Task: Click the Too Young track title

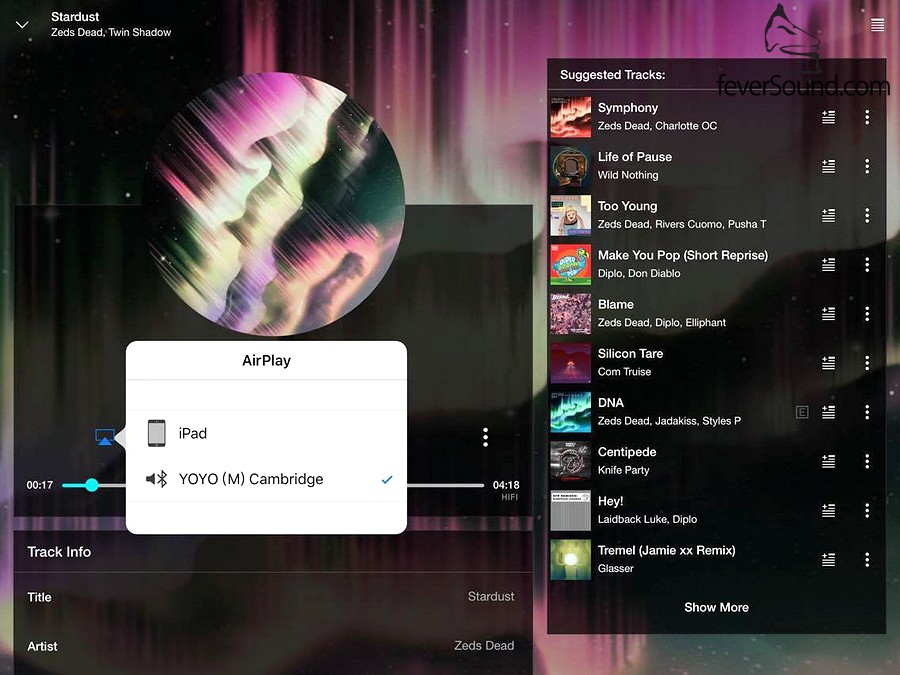Action: [627, 206]
